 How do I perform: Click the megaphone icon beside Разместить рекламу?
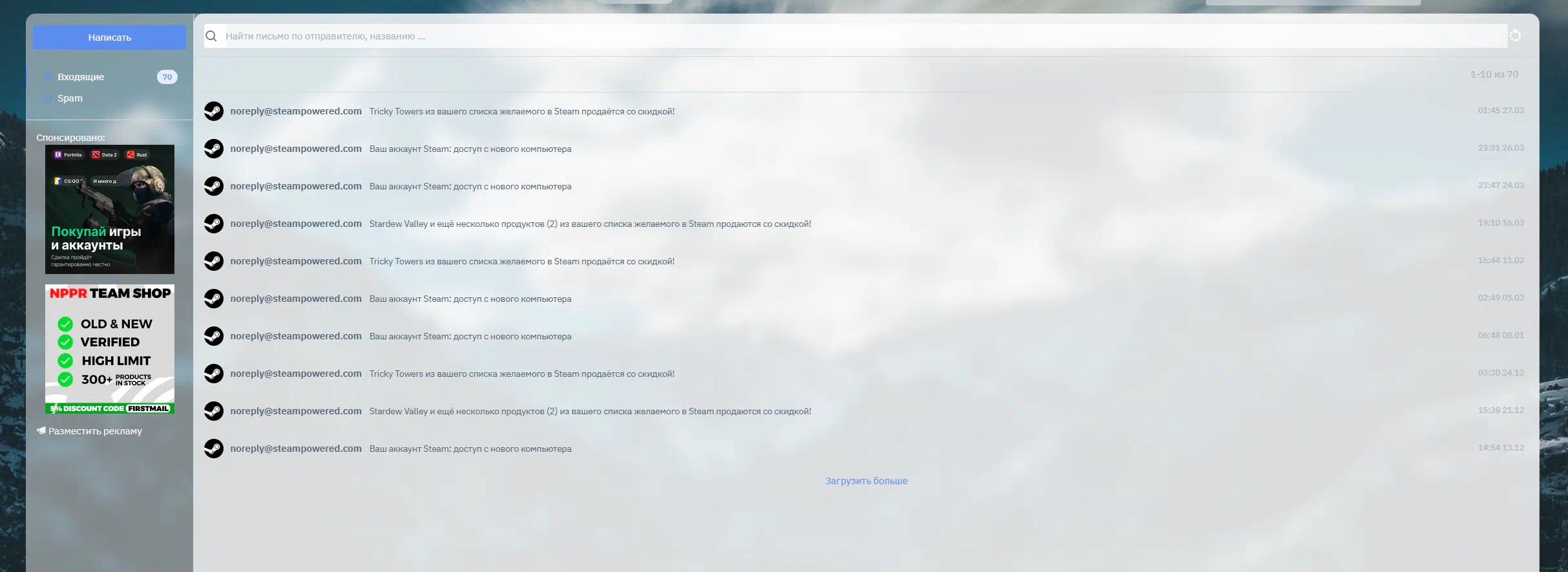point(41,430)
